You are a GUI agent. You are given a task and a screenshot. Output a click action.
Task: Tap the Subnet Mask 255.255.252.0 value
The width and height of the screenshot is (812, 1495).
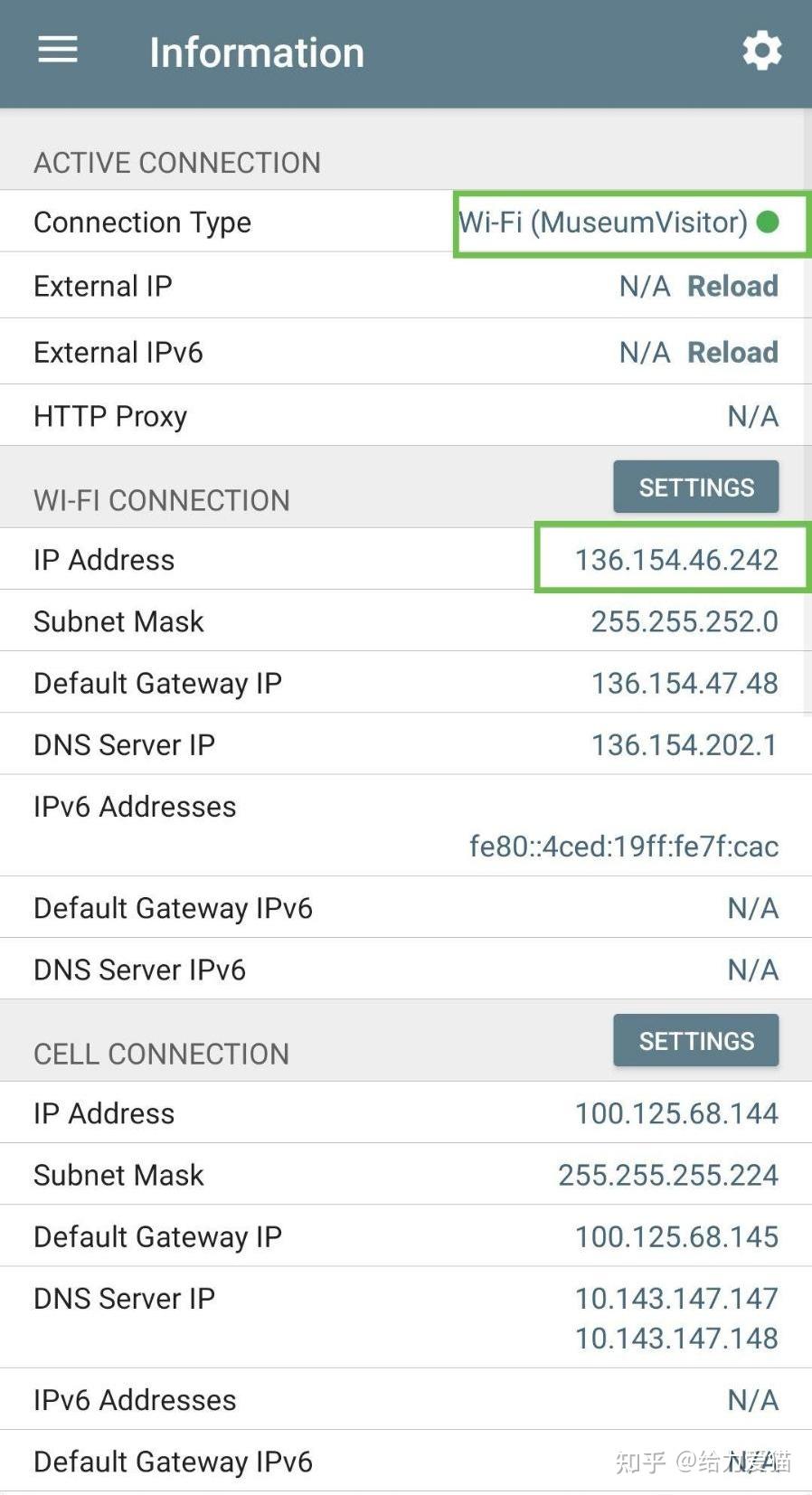(684, 621)
